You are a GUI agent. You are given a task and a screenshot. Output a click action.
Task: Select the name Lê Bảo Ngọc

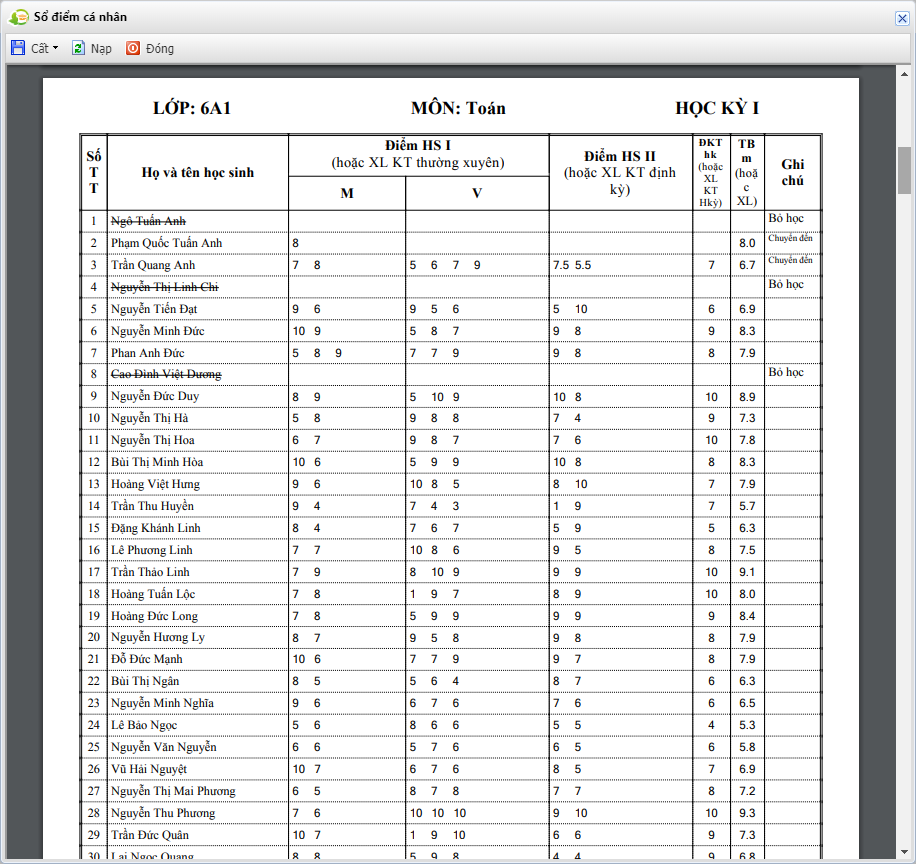[x=144, y=726]
